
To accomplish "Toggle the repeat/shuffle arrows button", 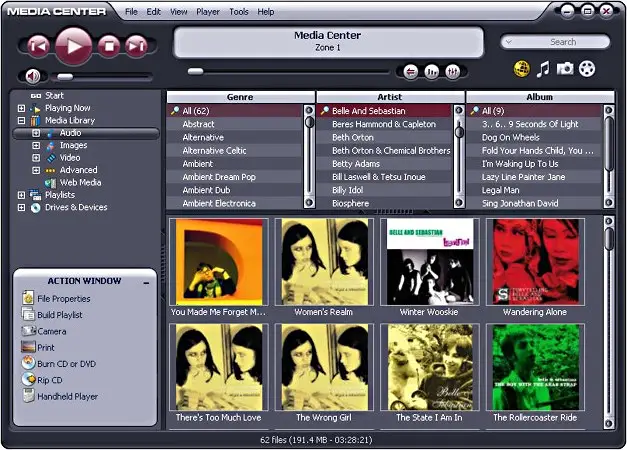I will click(x=409, y=71).
